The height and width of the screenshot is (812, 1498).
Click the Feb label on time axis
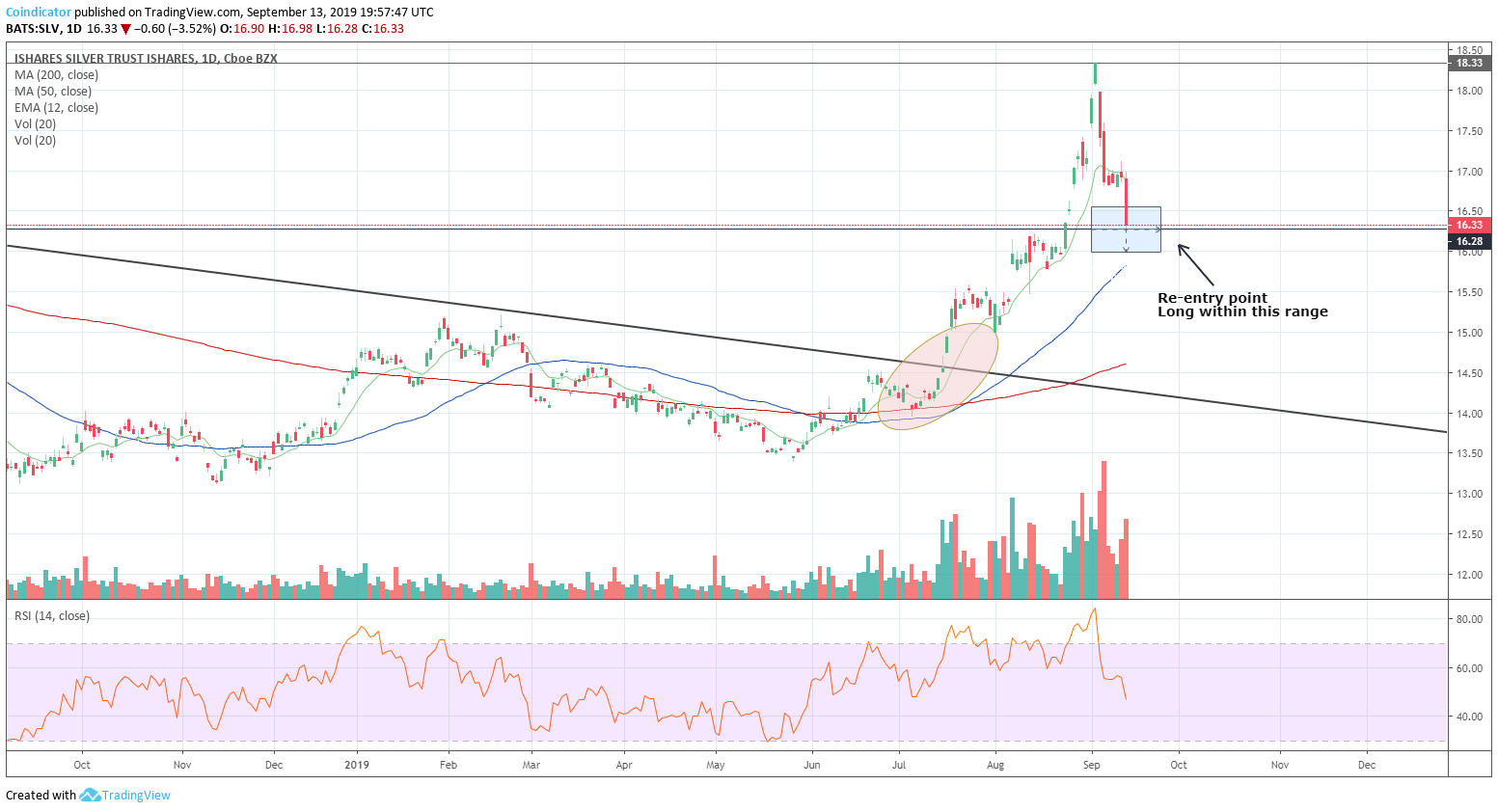tap(448, 765)
